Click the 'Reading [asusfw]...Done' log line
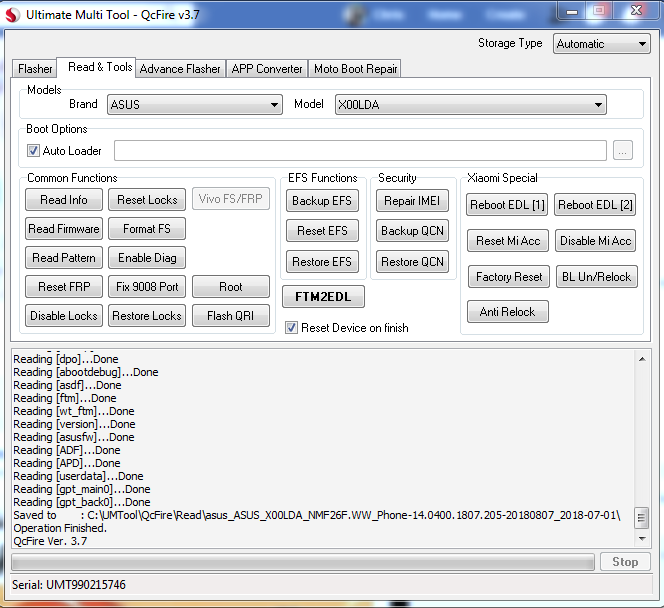Viewport: 664px width, 608px height. click(74, 437)
